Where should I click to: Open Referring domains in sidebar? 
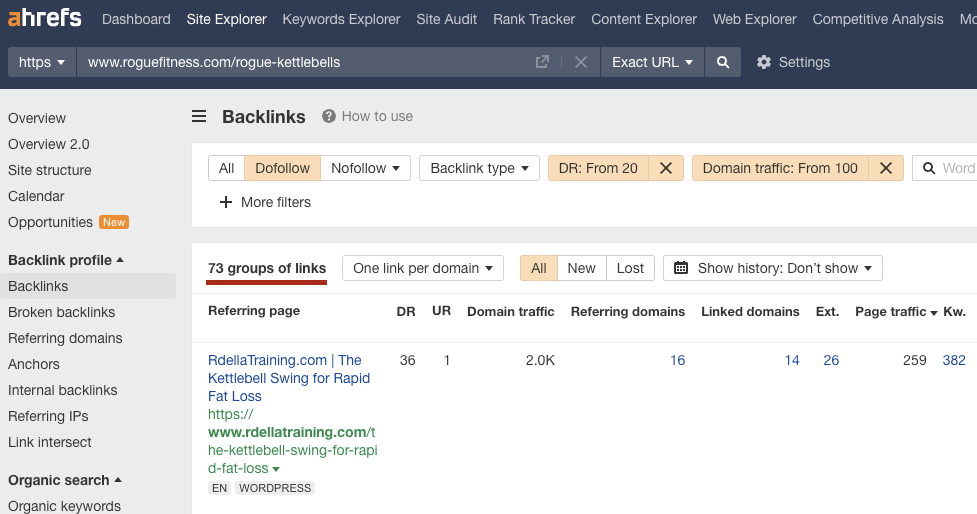click(65, 338)
